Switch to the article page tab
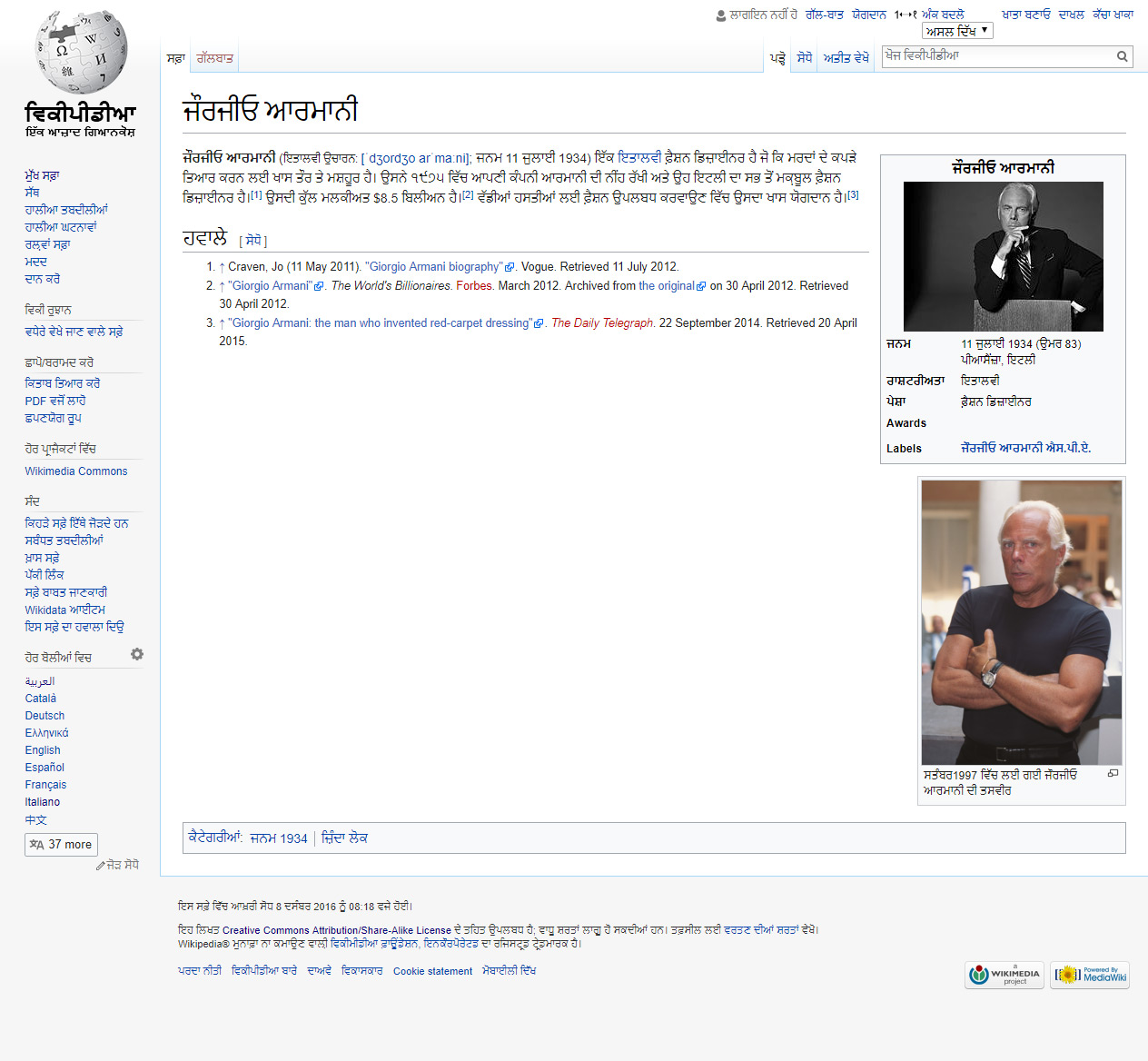Screen dimensions: 1148x1061 175,58
